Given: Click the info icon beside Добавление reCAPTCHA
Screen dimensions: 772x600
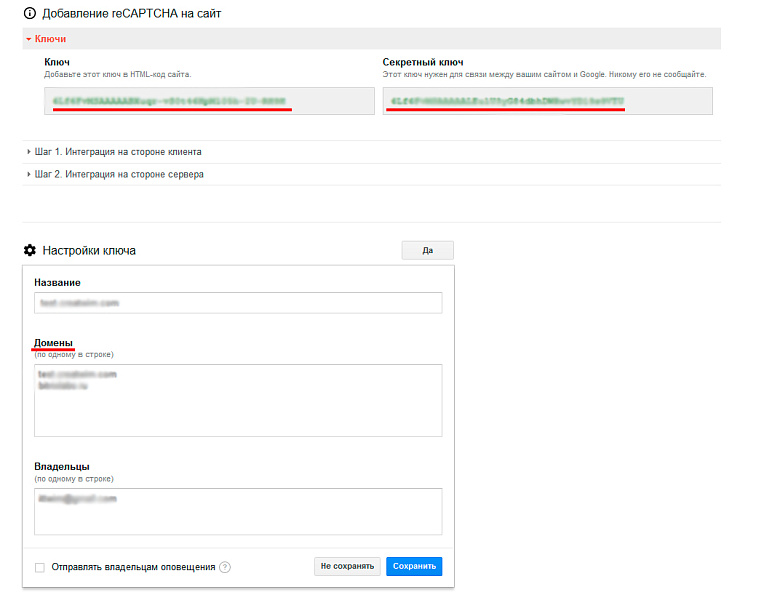Looking at the screenshot, I should click(30, 14).
